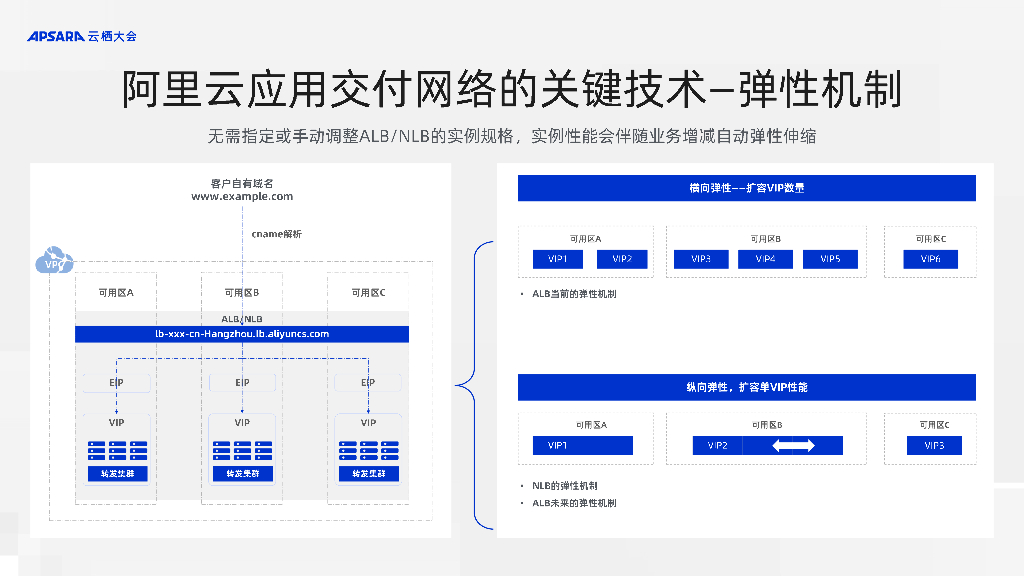Click the VIP6 box in 可用区C
The height and width of the screenshot is (576, 1024).
[931, 259]
